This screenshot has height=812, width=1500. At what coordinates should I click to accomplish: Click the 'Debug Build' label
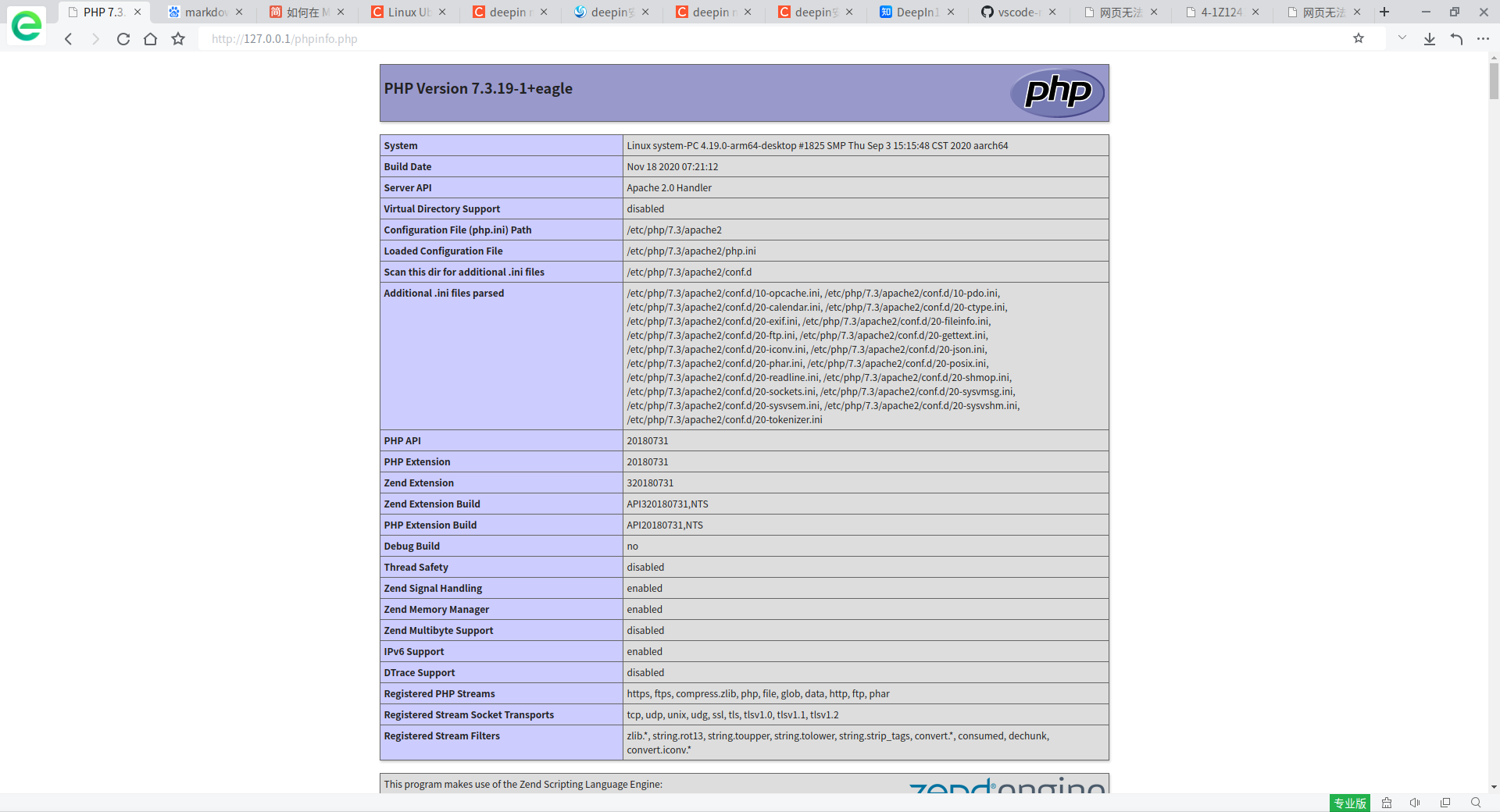[x=412, y=546]
